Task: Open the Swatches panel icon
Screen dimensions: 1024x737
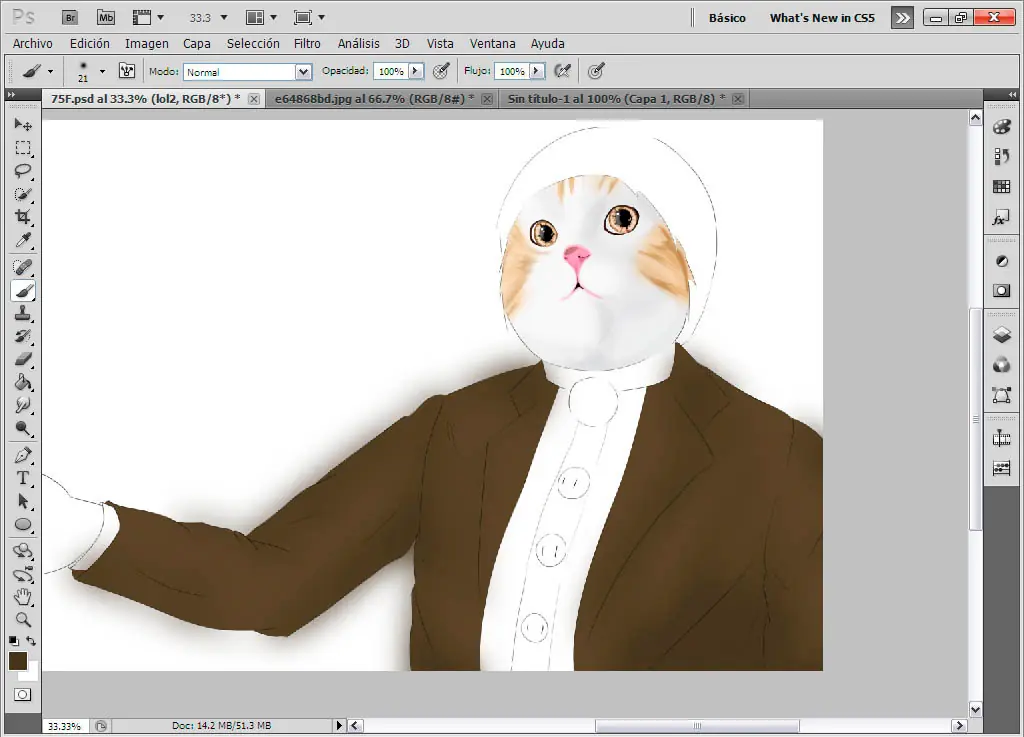Action: click(1001, 187)
